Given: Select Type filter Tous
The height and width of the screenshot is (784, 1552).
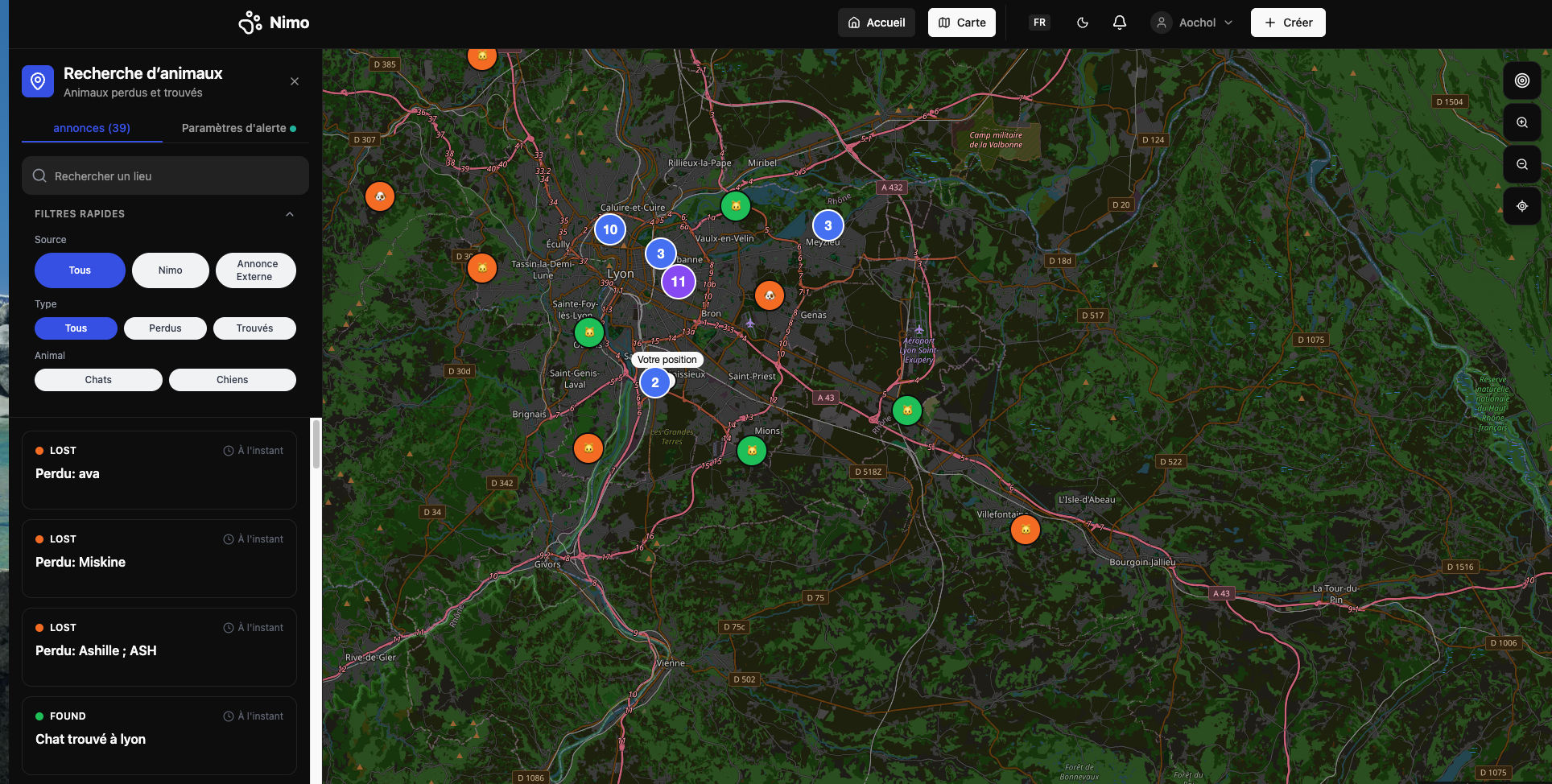Looking at the screenshot, I should 76,328.
